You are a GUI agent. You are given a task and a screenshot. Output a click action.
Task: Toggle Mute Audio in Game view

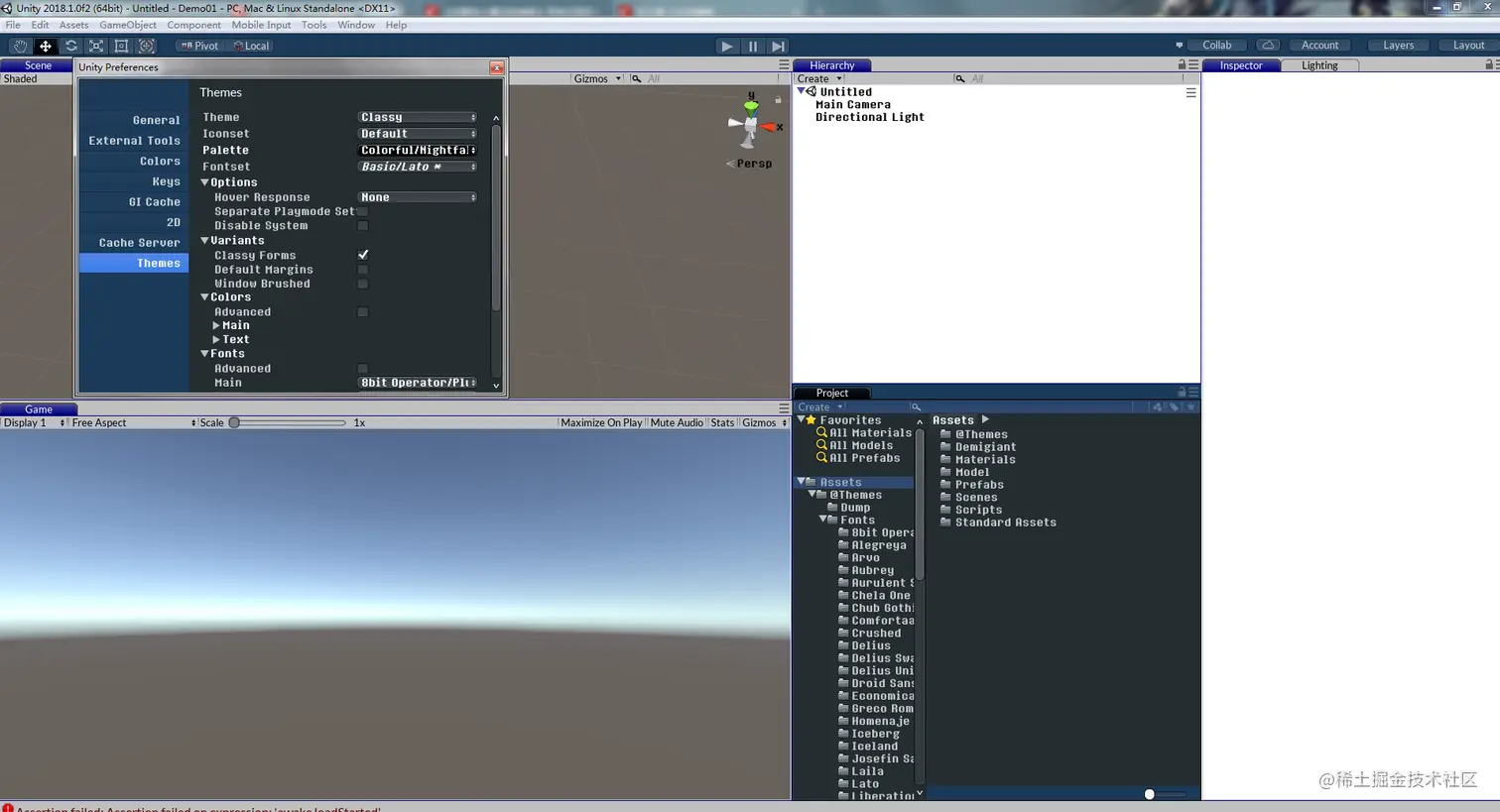point(677,422)
